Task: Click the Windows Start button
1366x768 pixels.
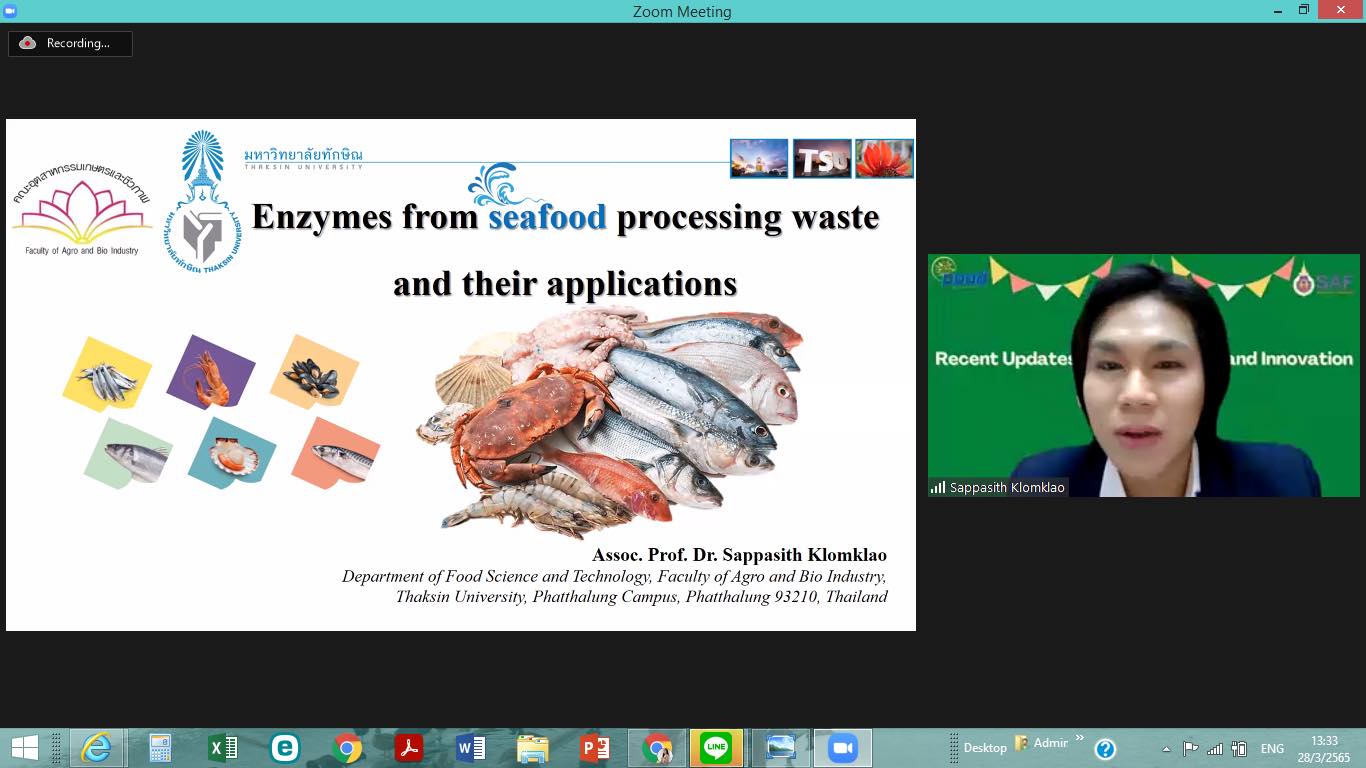Action: click(x=24, y=748)
